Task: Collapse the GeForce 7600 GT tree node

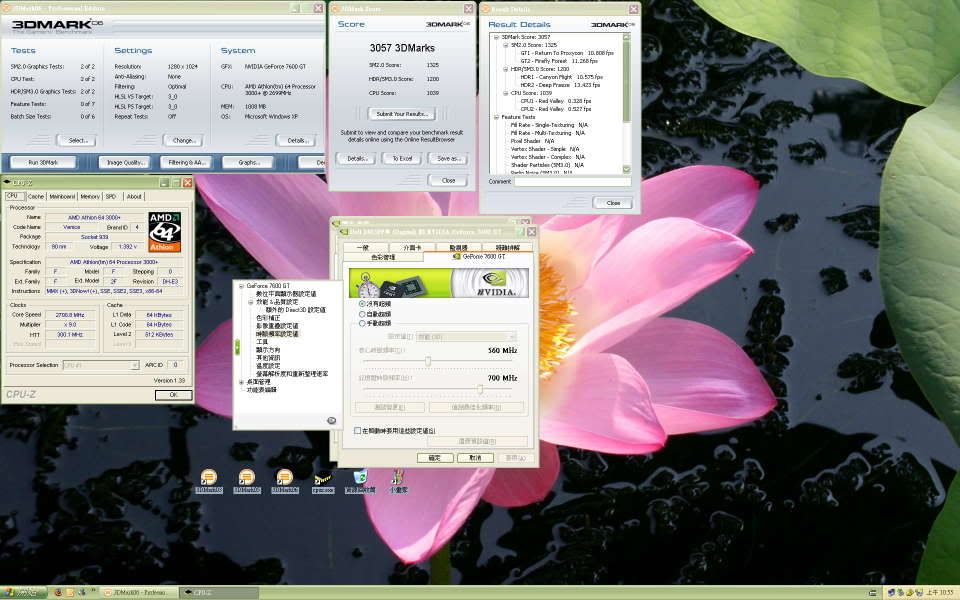Action: [241, 286]
